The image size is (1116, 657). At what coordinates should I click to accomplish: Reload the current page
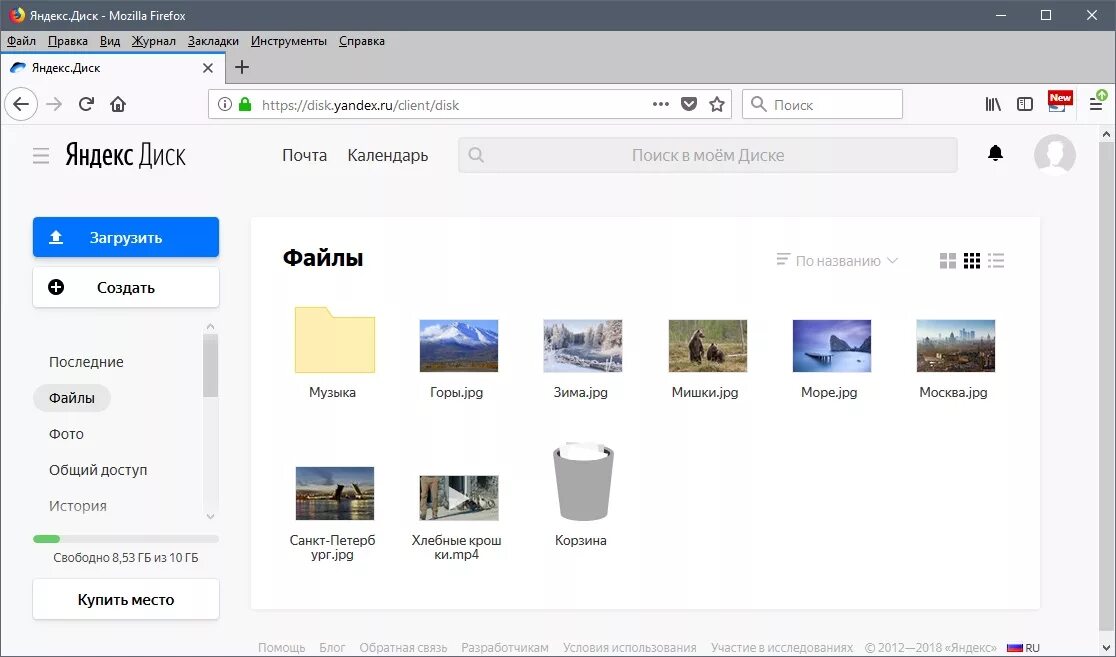[86, 104]
